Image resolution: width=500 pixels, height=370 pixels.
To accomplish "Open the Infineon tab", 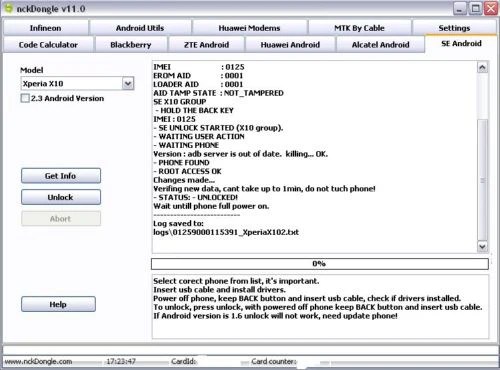I will (46, 28).
